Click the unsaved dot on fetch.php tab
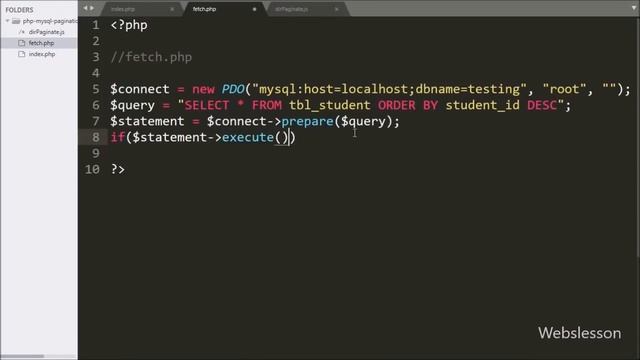This screenshot has width=640, height=360. (x=254, y=9)
